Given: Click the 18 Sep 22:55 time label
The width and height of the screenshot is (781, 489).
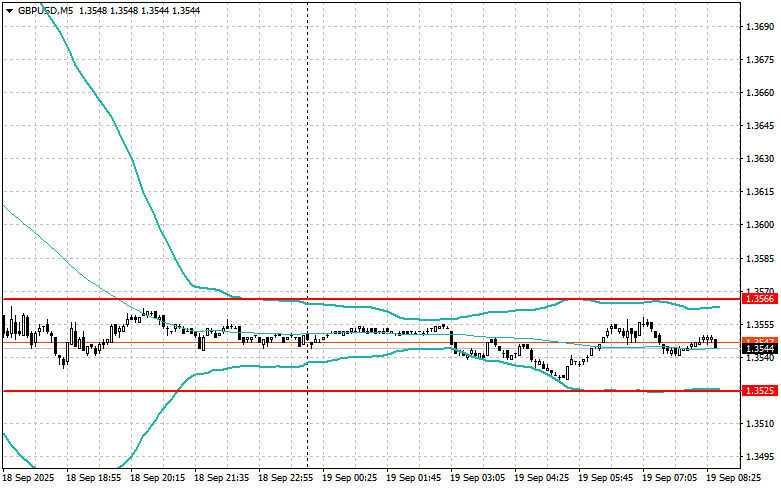Looking at the screenshot, I should point(285,478).
